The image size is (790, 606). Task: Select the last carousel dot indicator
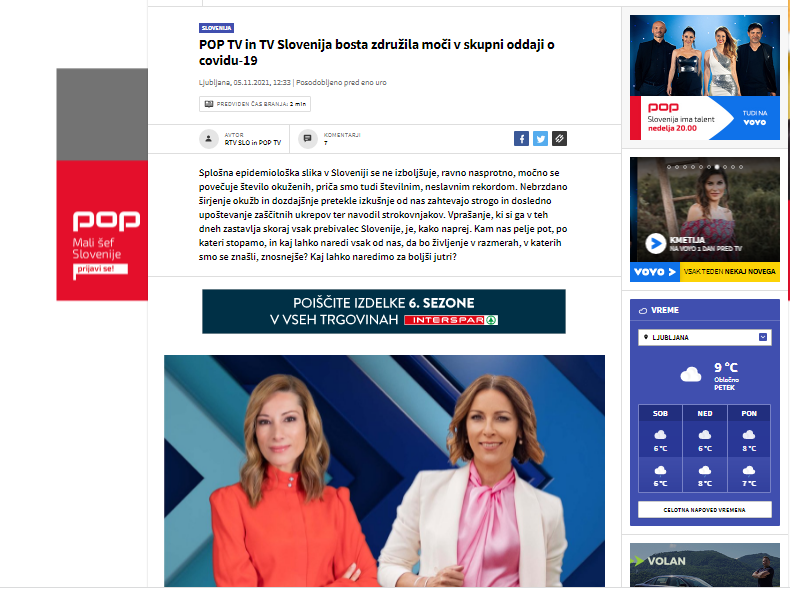point(741,167)
